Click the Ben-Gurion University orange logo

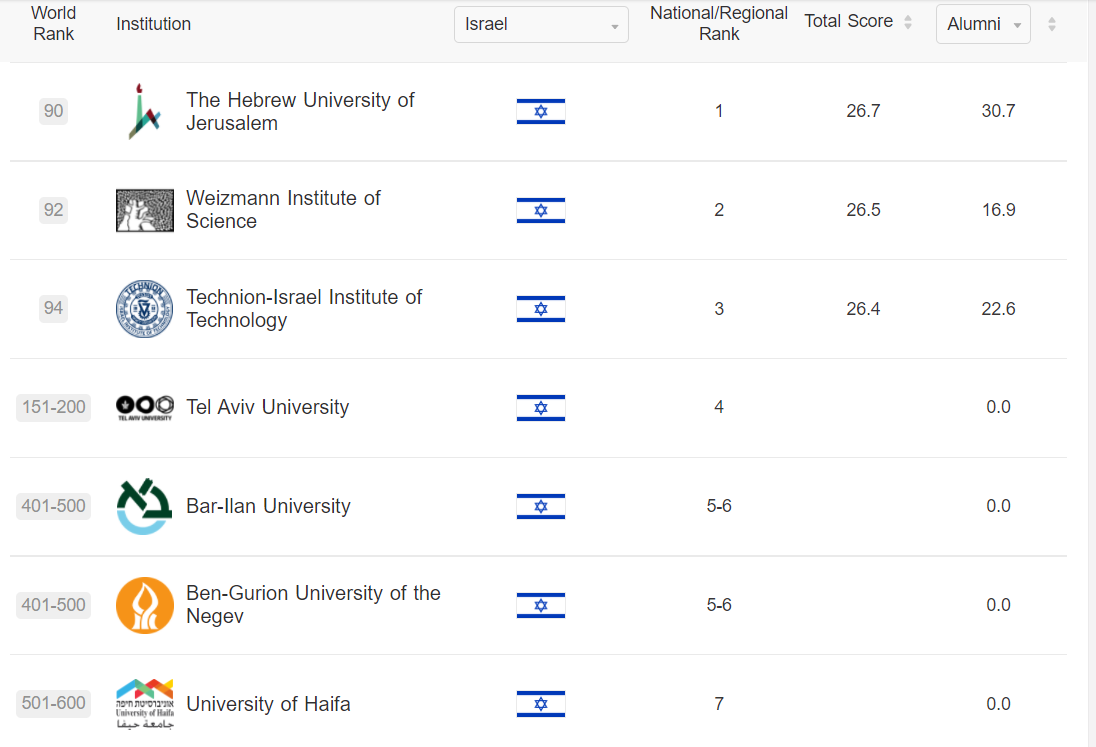145,605
